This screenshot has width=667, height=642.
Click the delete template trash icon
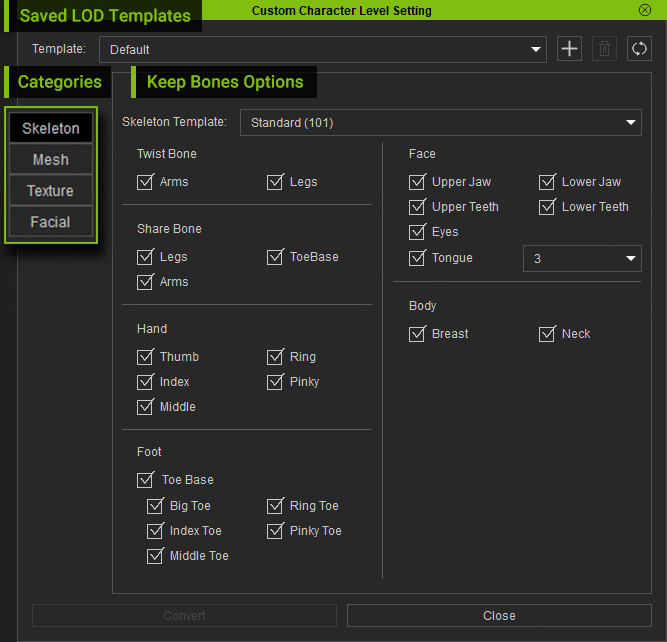[x=604, y=49]
